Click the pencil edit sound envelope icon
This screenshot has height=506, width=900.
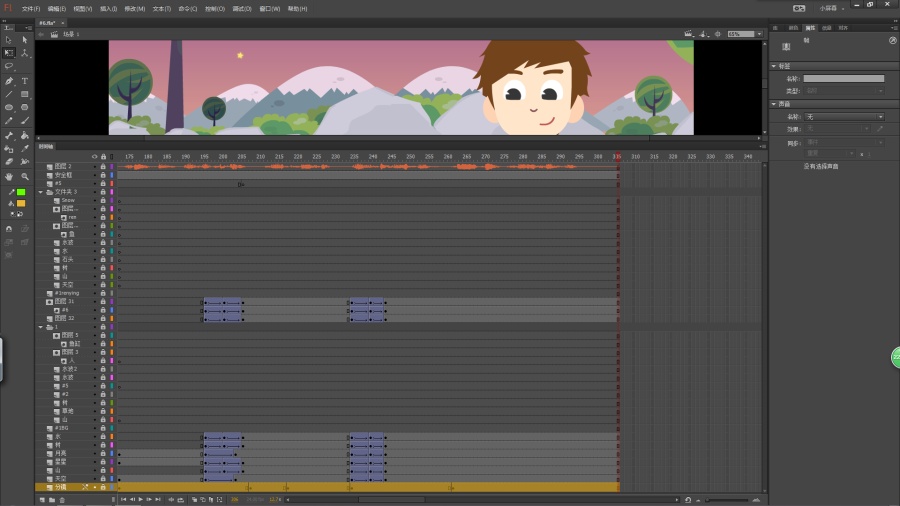880,129
